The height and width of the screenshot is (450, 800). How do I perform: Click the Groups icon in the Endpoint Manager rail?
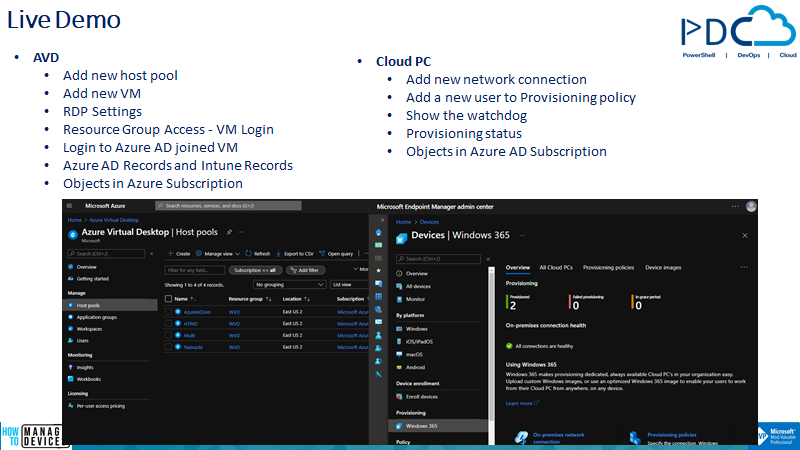point(379,348)
